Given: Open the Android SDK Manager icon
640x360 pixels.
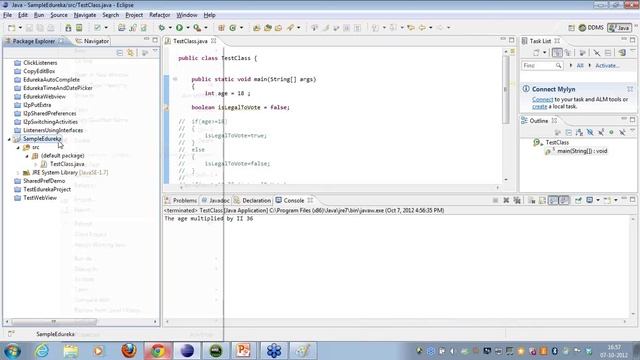Looking at the screenshot, I should coord(68,28).
